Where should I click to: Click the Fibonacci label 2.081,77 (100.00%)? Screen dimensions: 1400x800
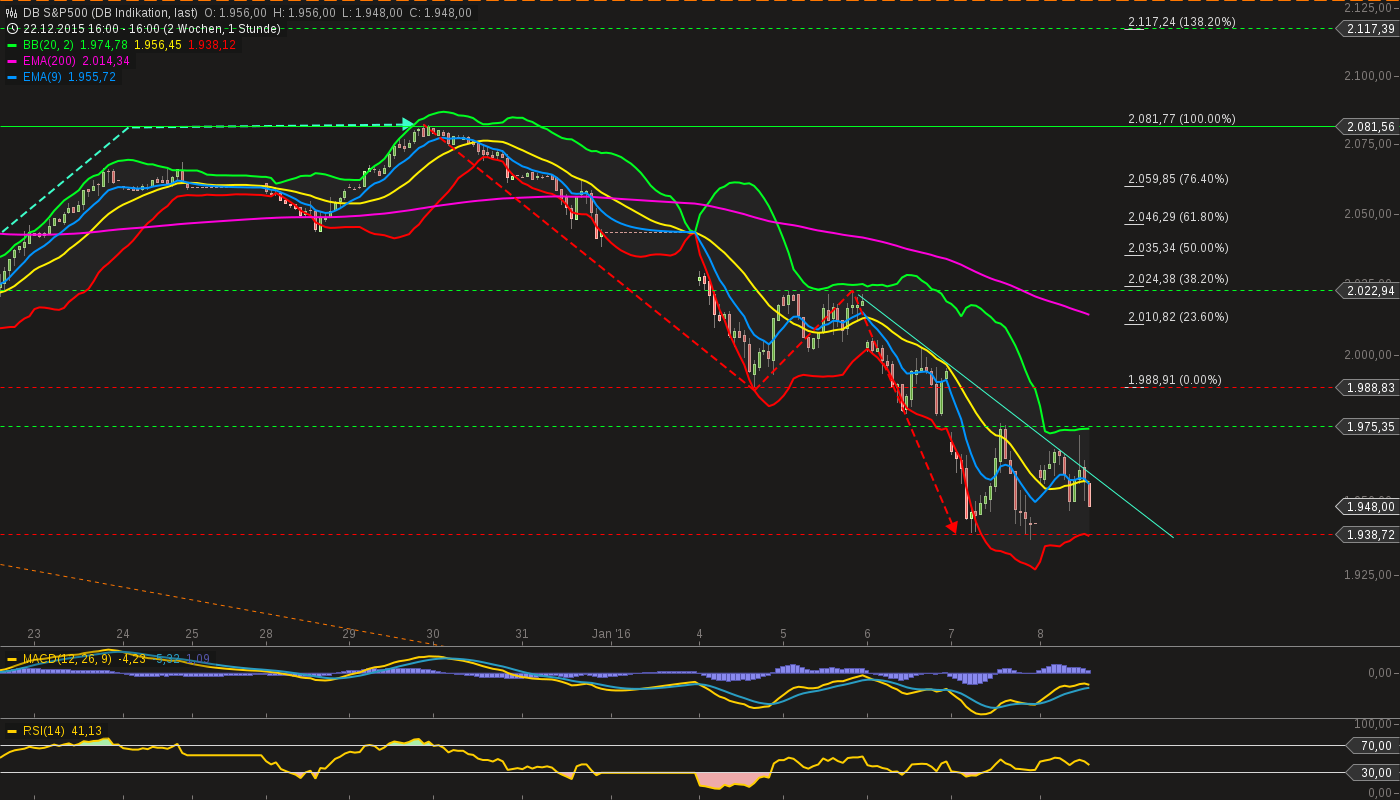pyautogui.click(x=1182, y=119)
